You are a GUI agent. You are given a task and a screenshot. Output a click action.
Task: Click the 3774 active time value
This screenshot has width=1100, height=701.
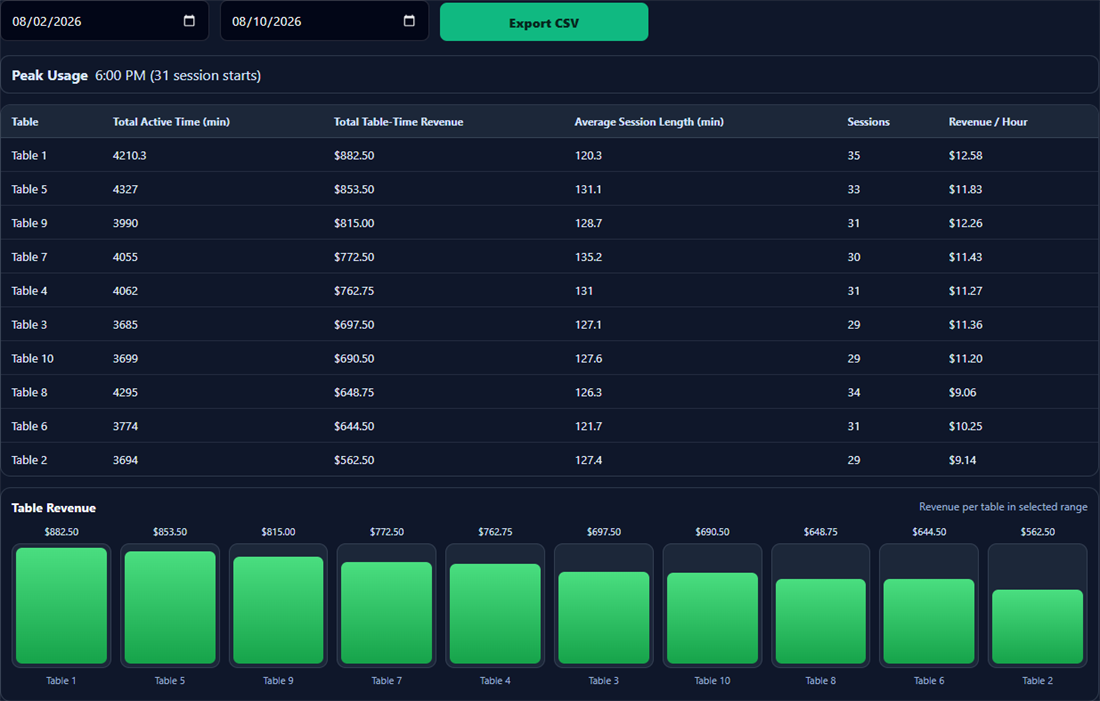pyautogui.click(x=126, y=426)
